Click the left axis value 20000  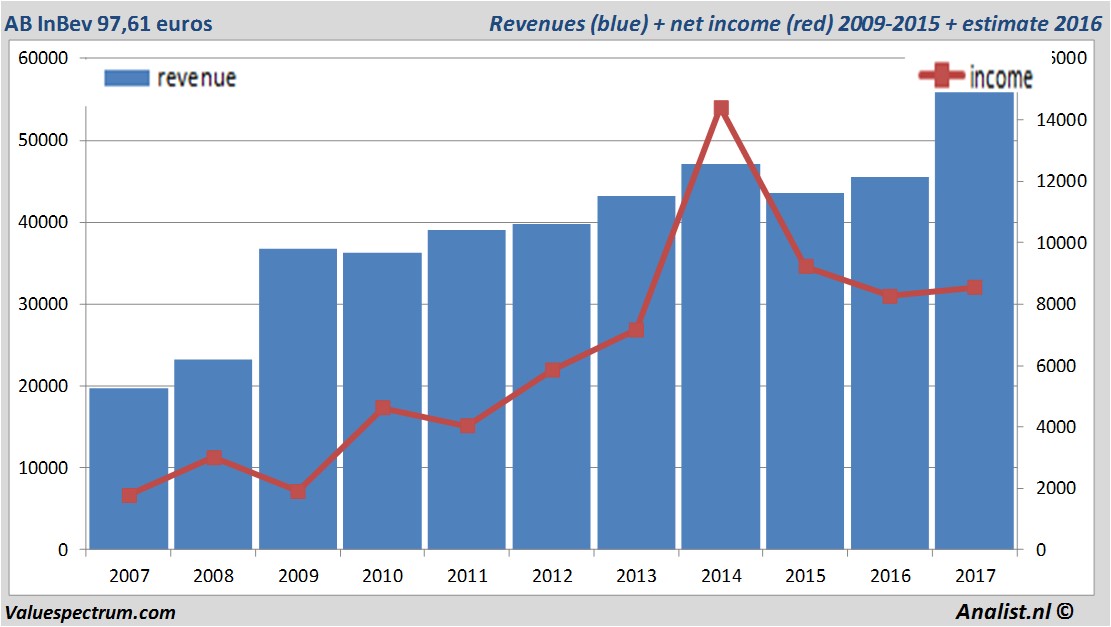[43, 386]
